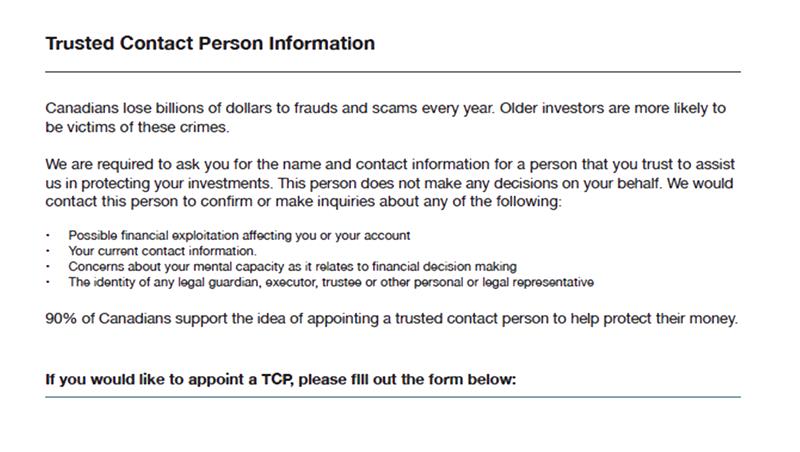800x452 pixels.
Task: Click the words 'be victims of these crimes'
Action: tap(137, 127)
